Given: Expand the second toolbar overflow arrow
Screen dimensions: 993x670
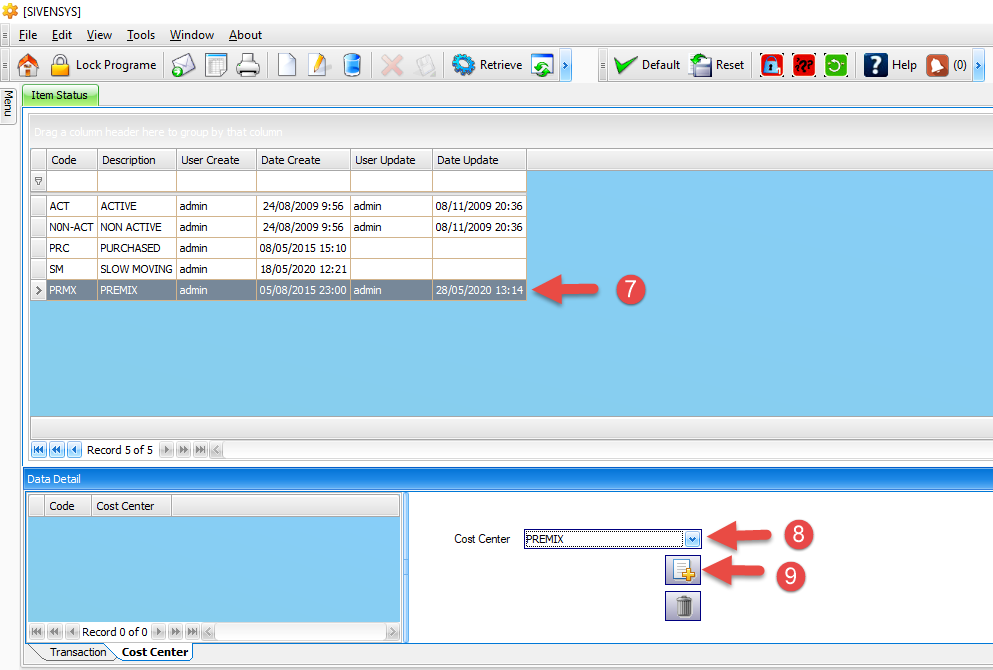Looking at the screenshot, I should pyautogui.click(x=978, y=65).
